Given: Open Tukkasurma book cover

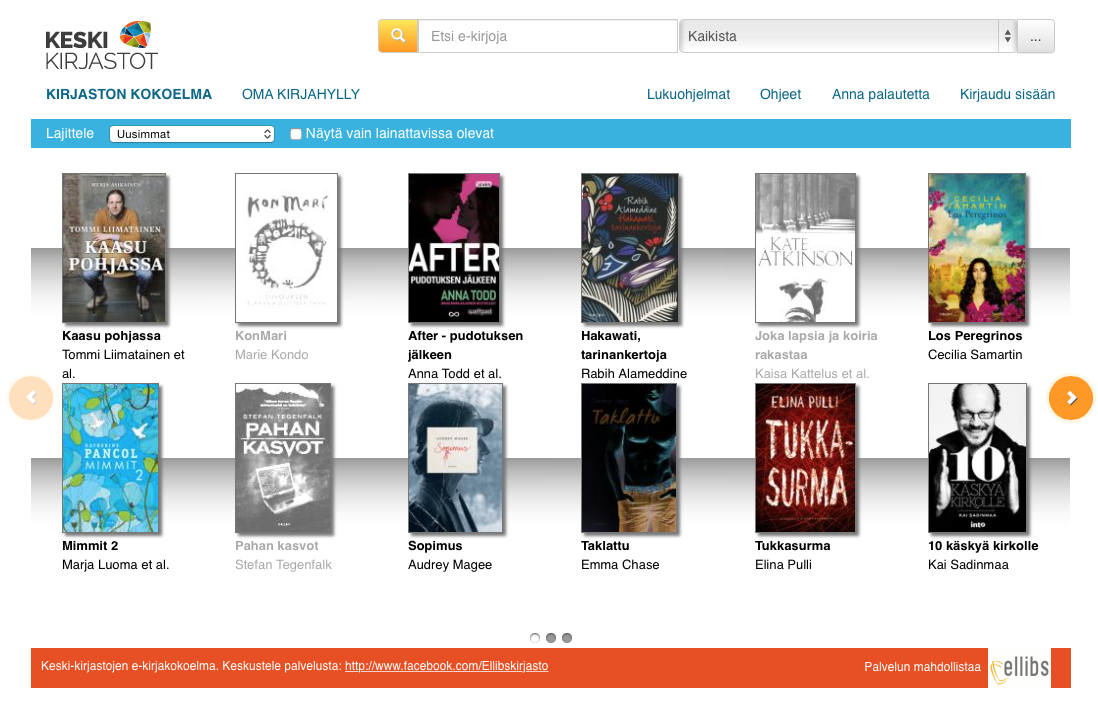Looking at the screenshot, I should pos(805,458).
